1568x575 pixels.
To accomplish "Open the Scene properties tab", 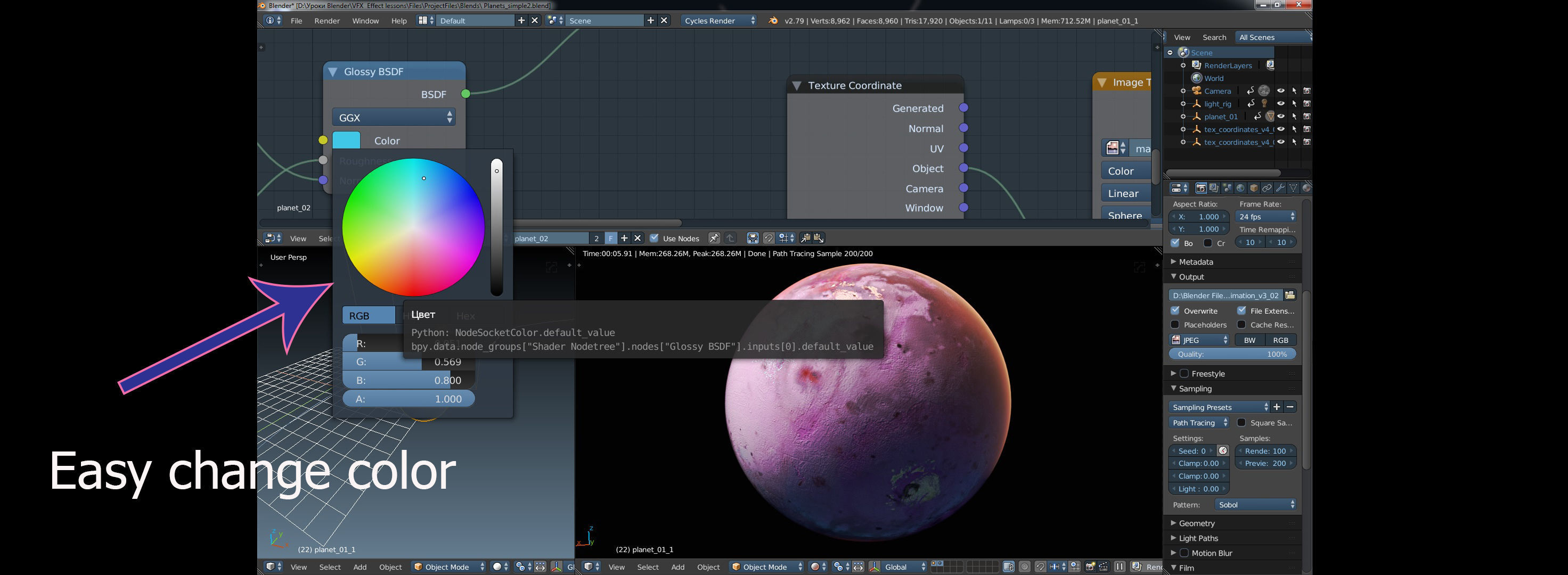I will pos(1227,188).
